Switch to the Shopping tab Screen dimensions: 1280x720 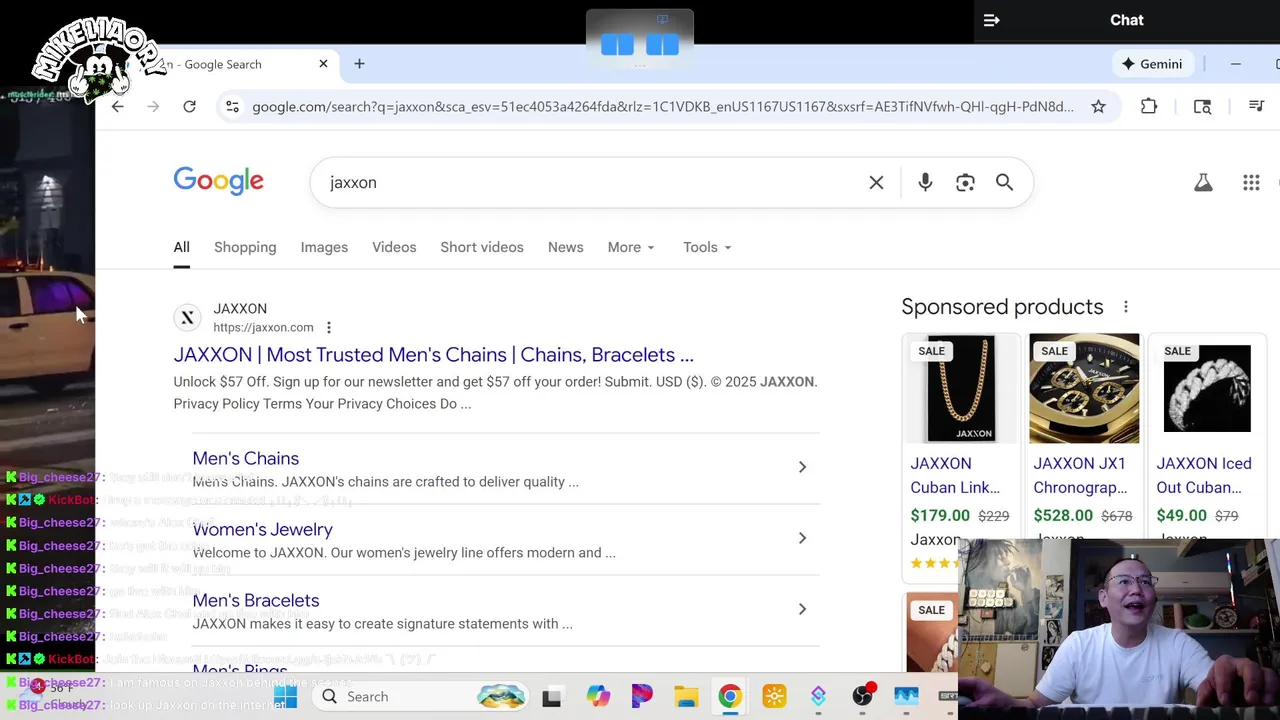(x=245, y=247)
